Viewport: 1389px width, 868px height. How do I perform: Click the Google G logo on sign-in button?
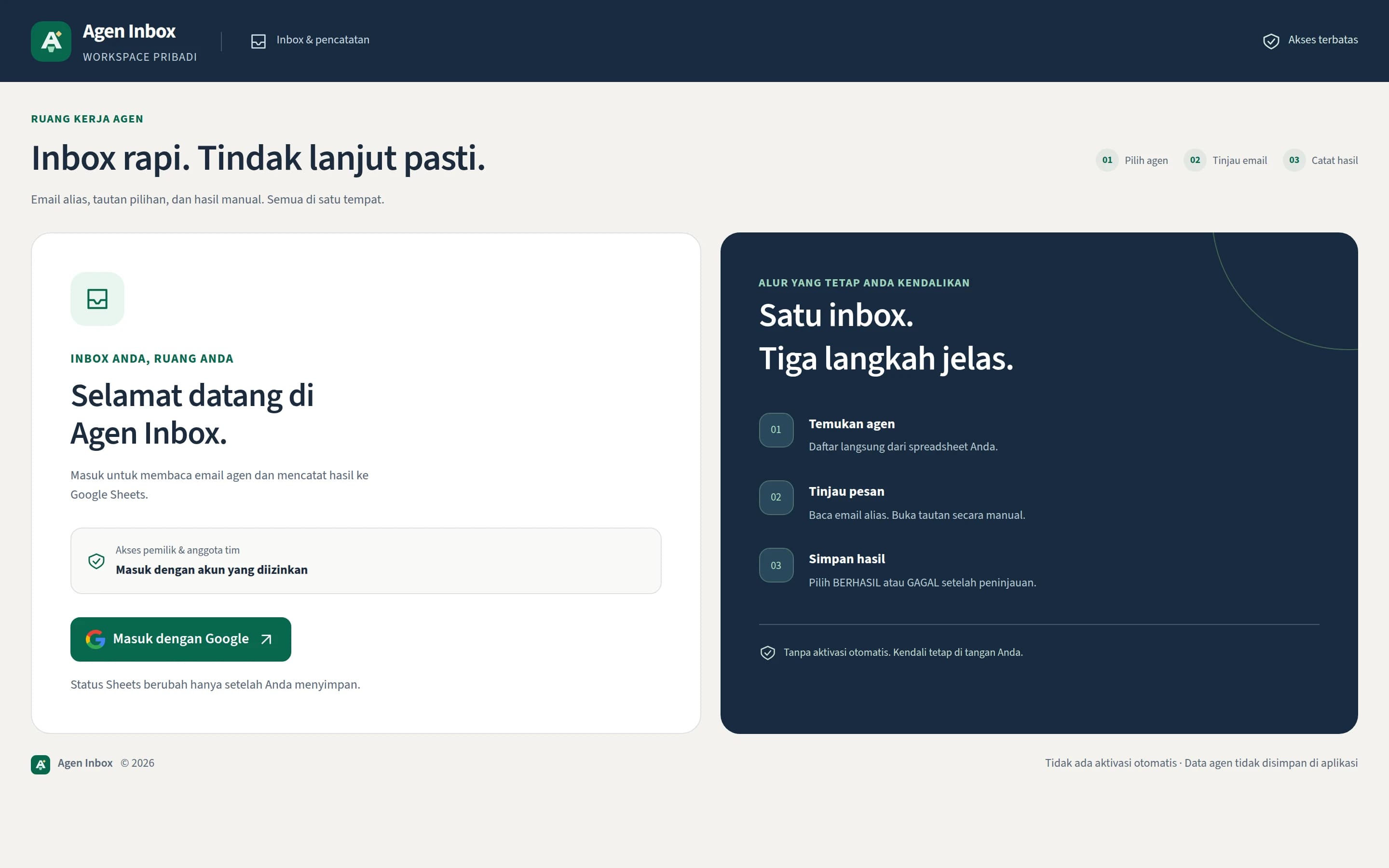point(95,639)
